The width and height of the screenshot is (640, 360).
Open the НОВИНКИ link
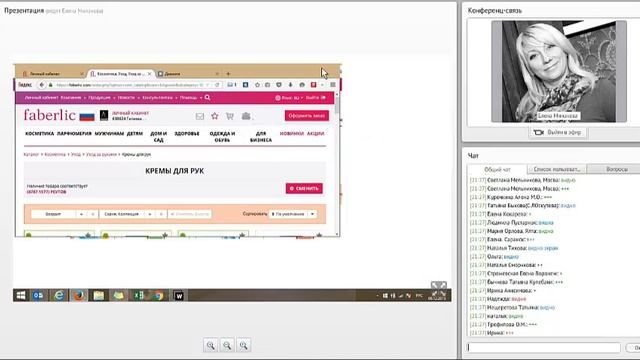(x=291, y=133)
